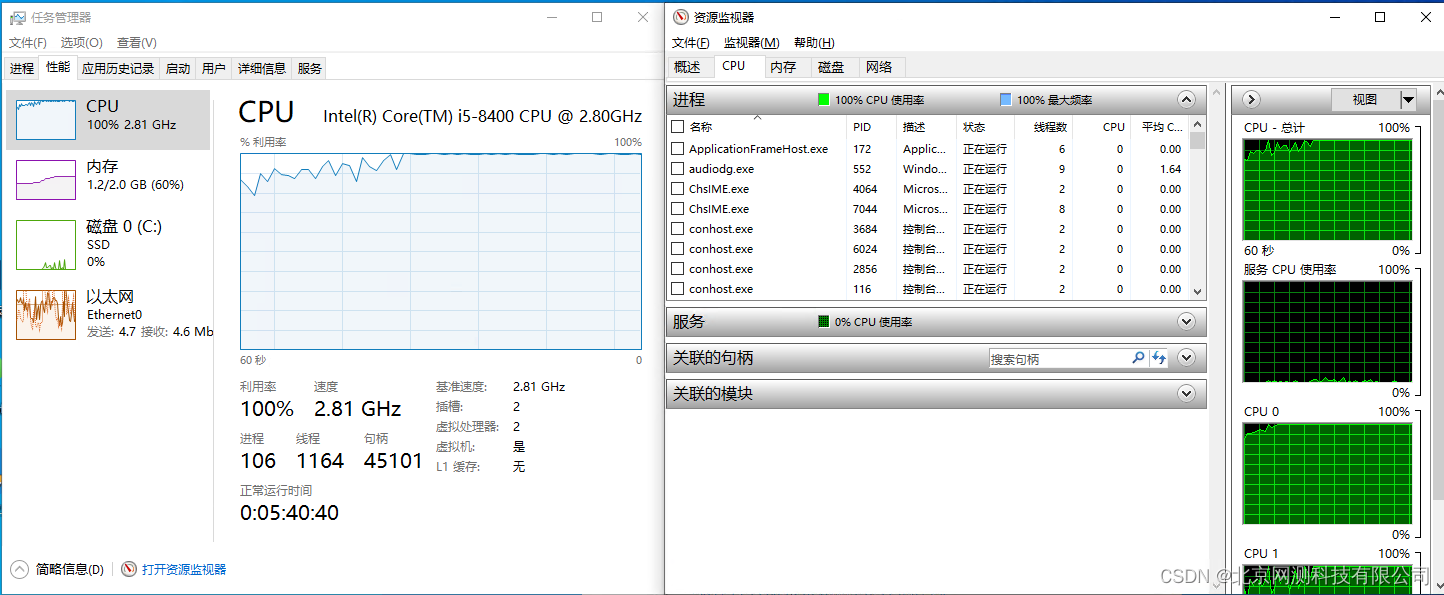The height and width of the screenshot is (595, 1444).
Task: Toggle the select-all checkbox beside 名称 header
Action: (x=678, y=127)
